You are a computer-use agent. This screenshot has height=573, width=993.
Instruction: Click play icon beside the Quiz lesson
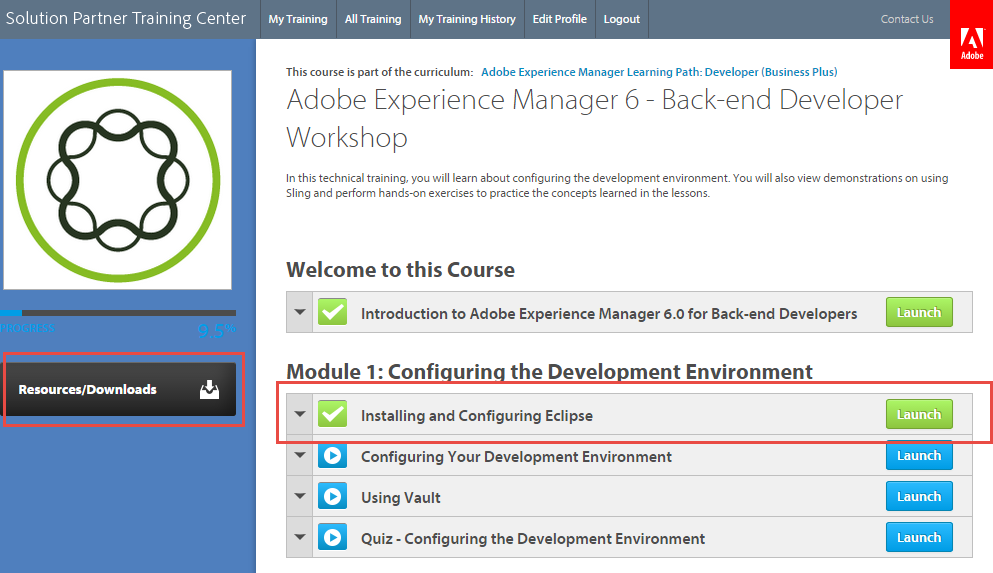[x=333, y=538]
